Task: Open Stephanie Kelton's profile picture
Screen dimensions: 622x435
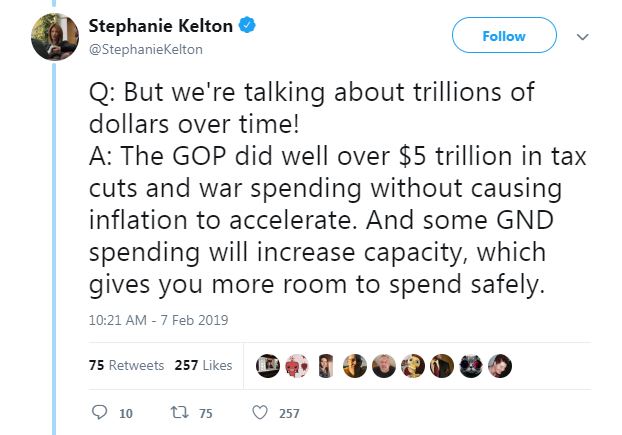Action: coord(55,36)
